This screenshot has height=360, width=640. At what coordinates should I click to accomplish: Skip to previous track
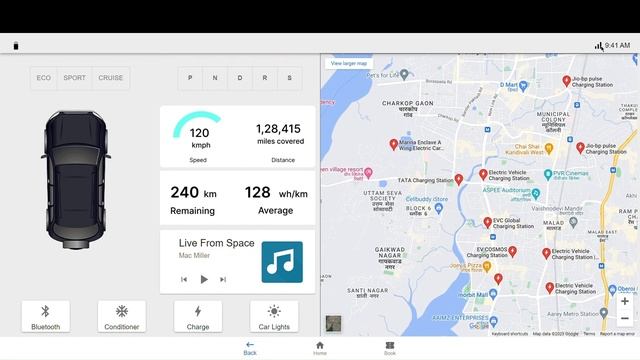coord(184,280)
